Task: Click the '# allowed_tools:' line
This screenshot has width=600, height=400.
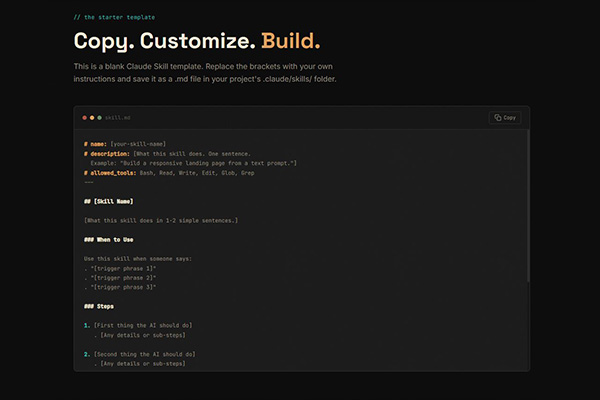Action: click(x=169, y=173)
